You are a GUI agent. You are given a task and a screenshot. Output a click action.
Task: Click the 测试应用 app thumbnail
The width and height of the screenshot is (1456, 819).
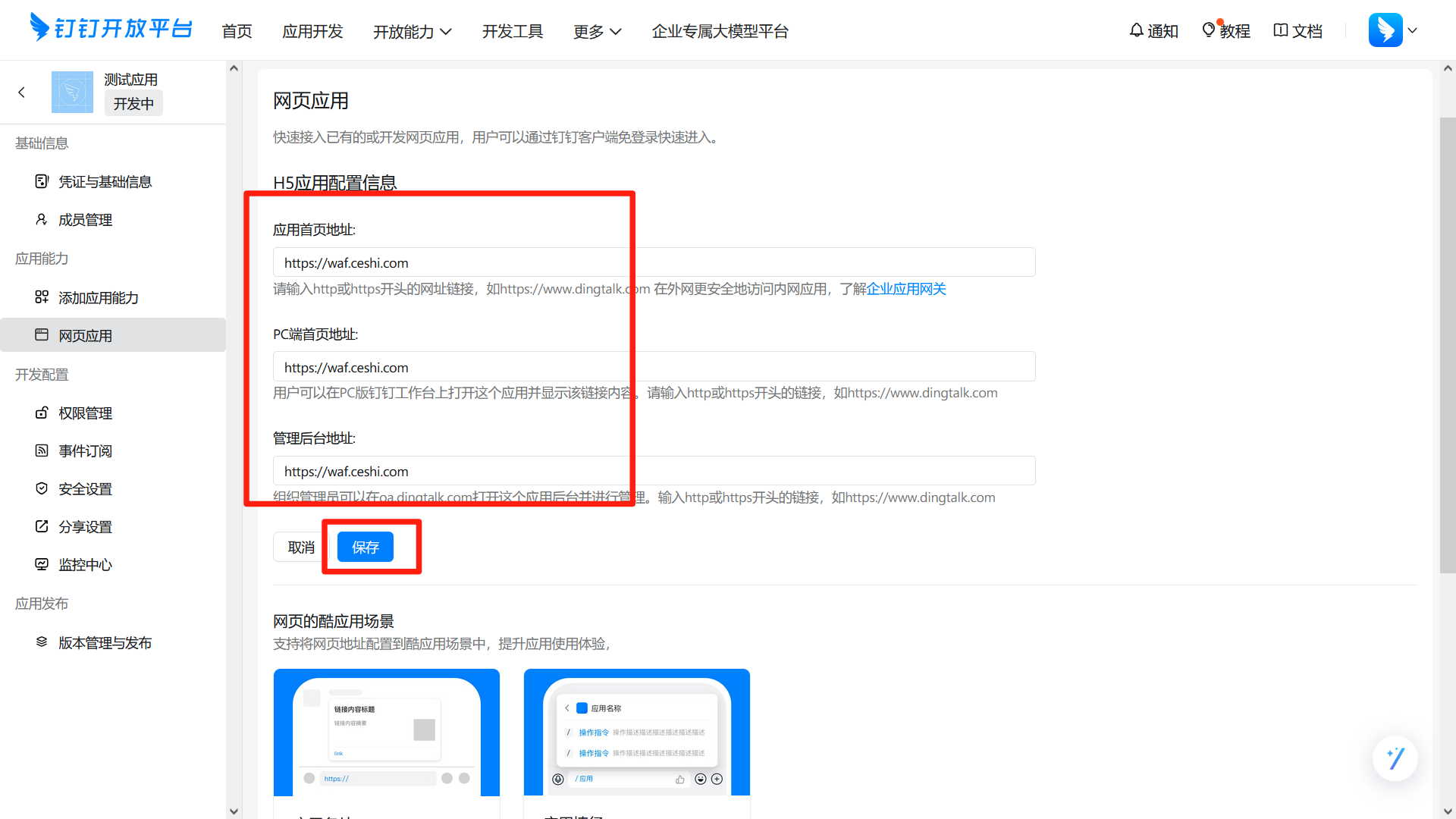coord(72,92)
